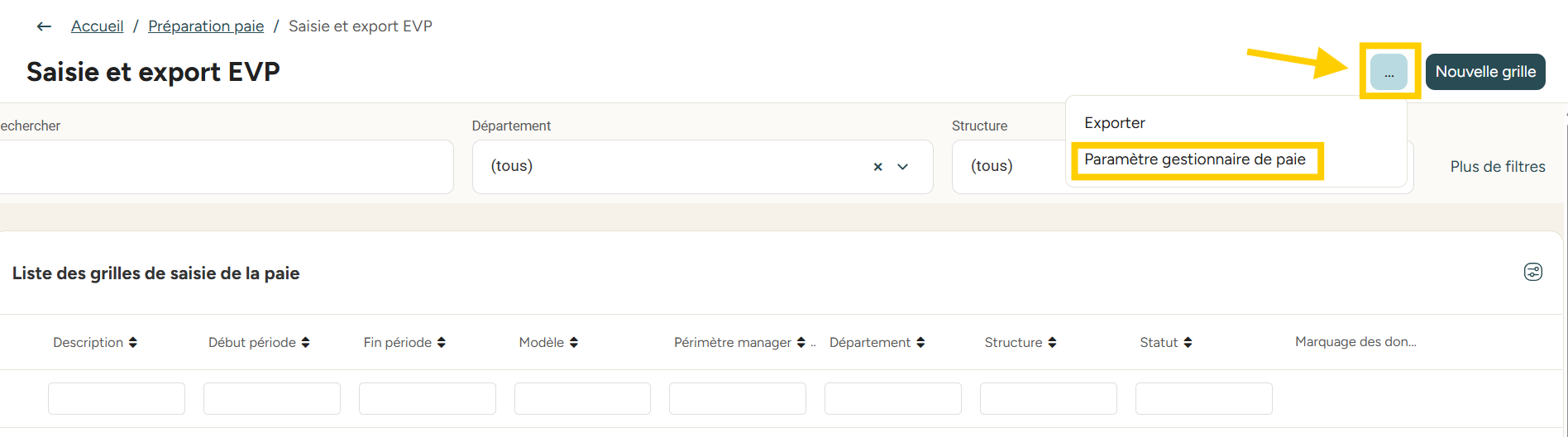Clear the Département filter selection
The height and width of the screenshot is (437, 1568).
pyautogui.click(x=877, y=167)
